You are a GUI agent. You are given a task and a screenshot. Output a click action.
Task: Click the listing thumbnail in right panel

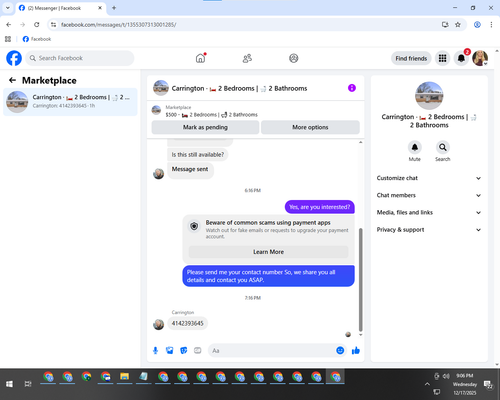coord(429,96)
